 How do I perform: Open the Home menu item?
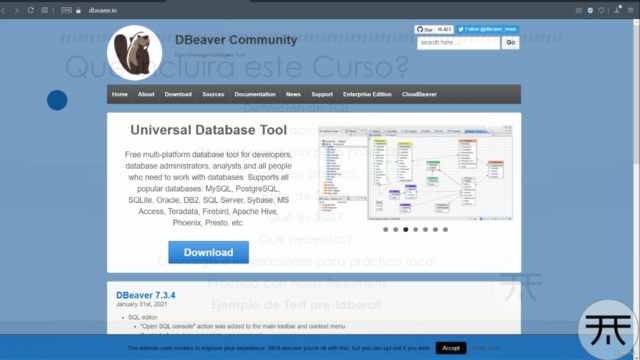tap(120, 94)
